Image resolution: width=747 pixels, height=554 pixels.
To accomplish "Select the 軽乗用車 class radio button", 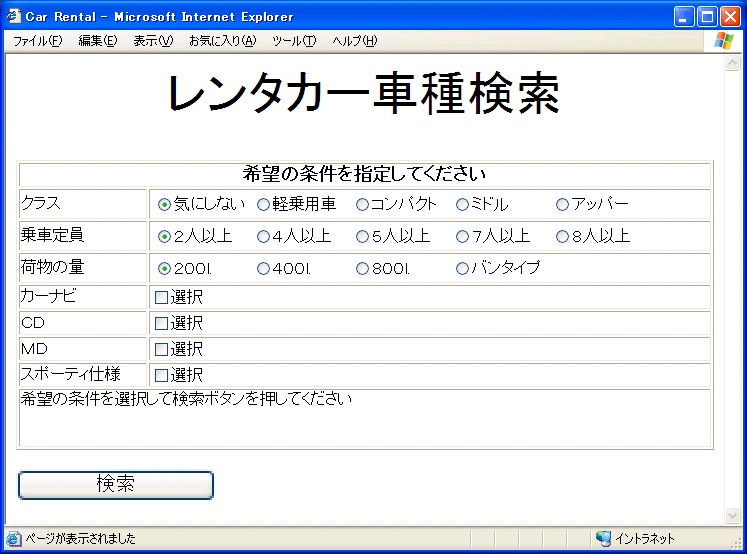I will (x=263, y=205).
